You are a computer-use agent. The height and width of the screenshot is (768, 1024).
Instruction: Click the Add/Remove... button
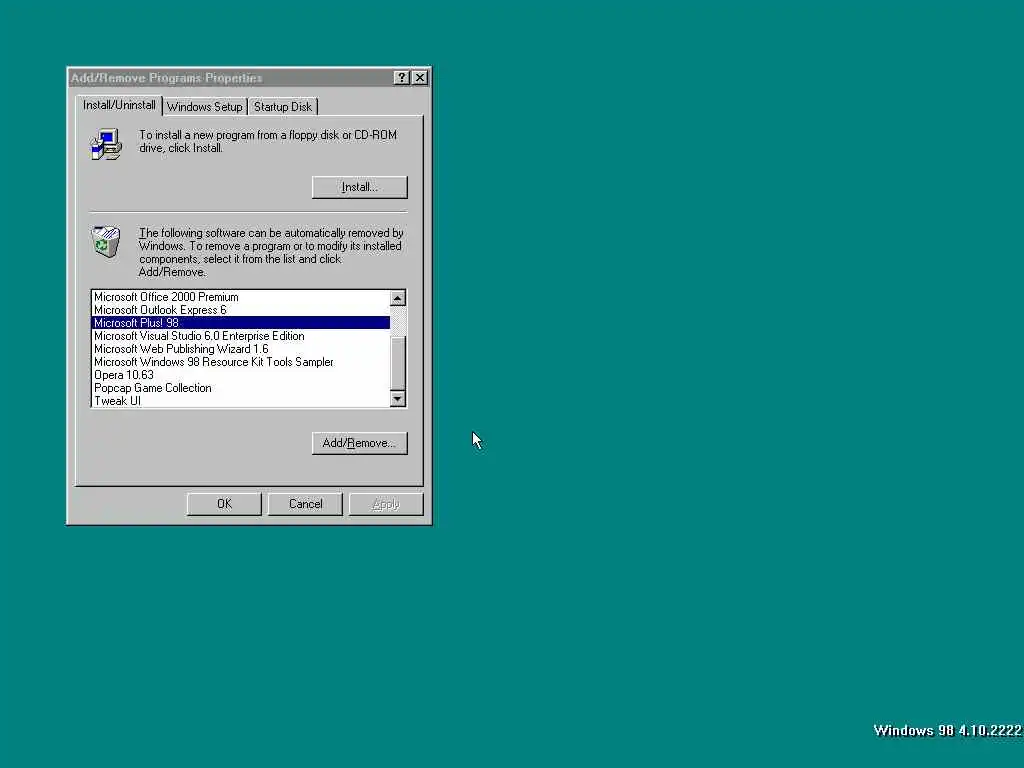point(359,443)
